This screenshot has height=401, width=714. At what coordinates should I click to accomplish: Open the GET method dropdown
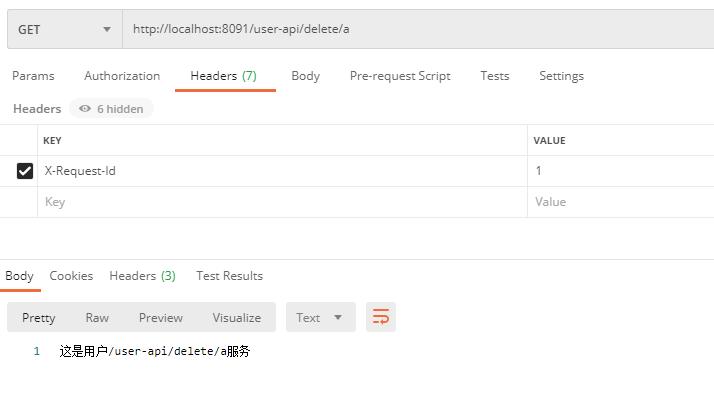(x=65, y=29)
